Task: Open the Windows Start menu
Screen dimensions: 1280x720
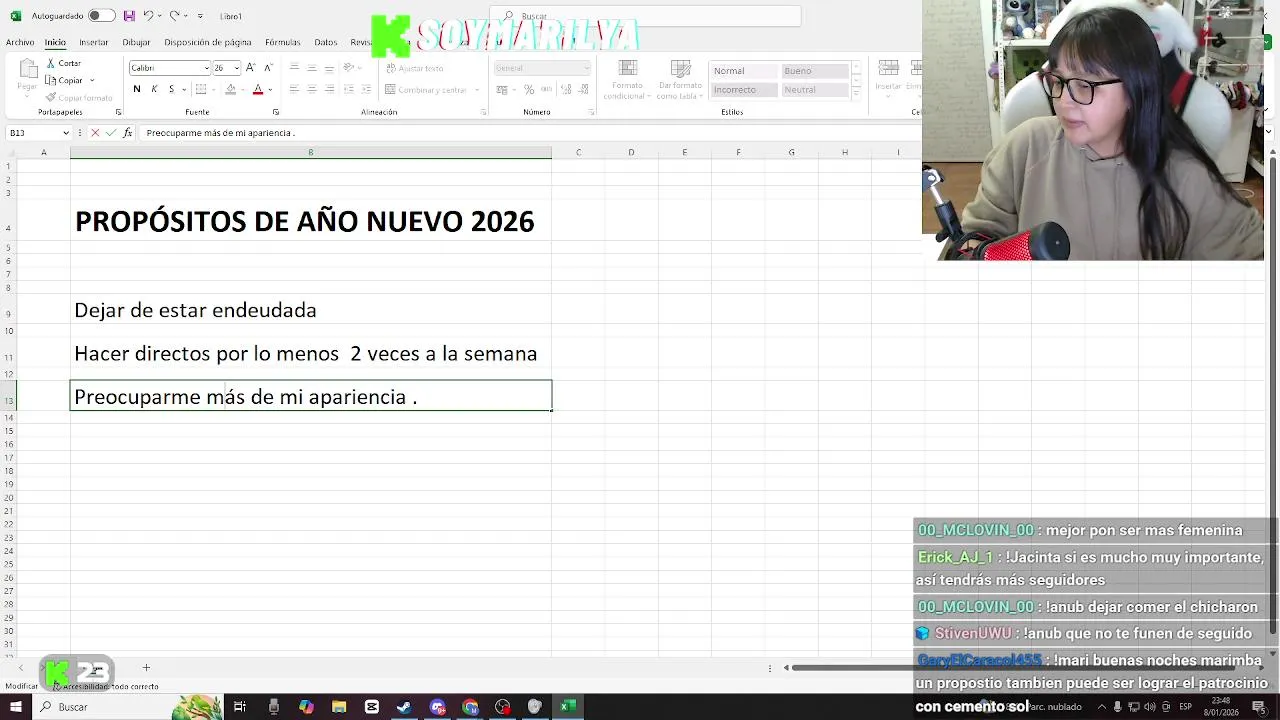Action: click(x=15, y=707)
